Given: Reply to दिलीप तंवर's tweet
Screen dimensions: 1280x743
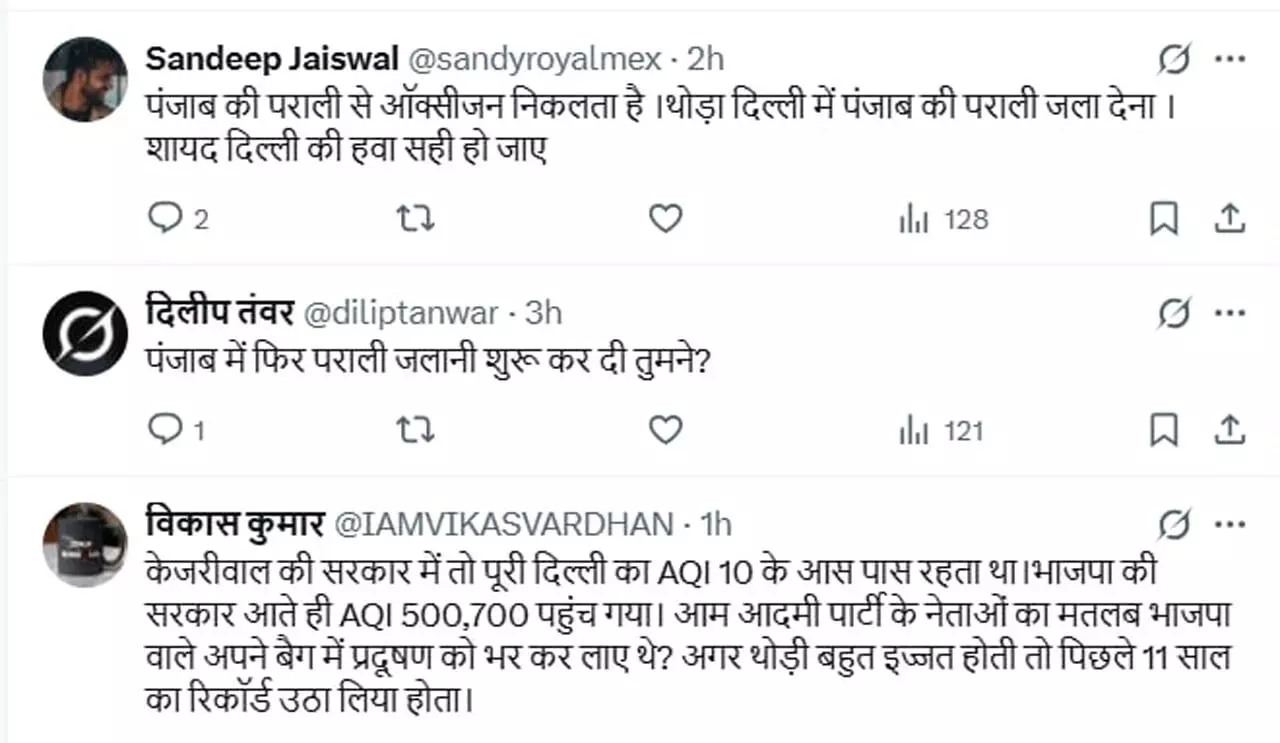Looking at the screenshot, I should [164, 431].
